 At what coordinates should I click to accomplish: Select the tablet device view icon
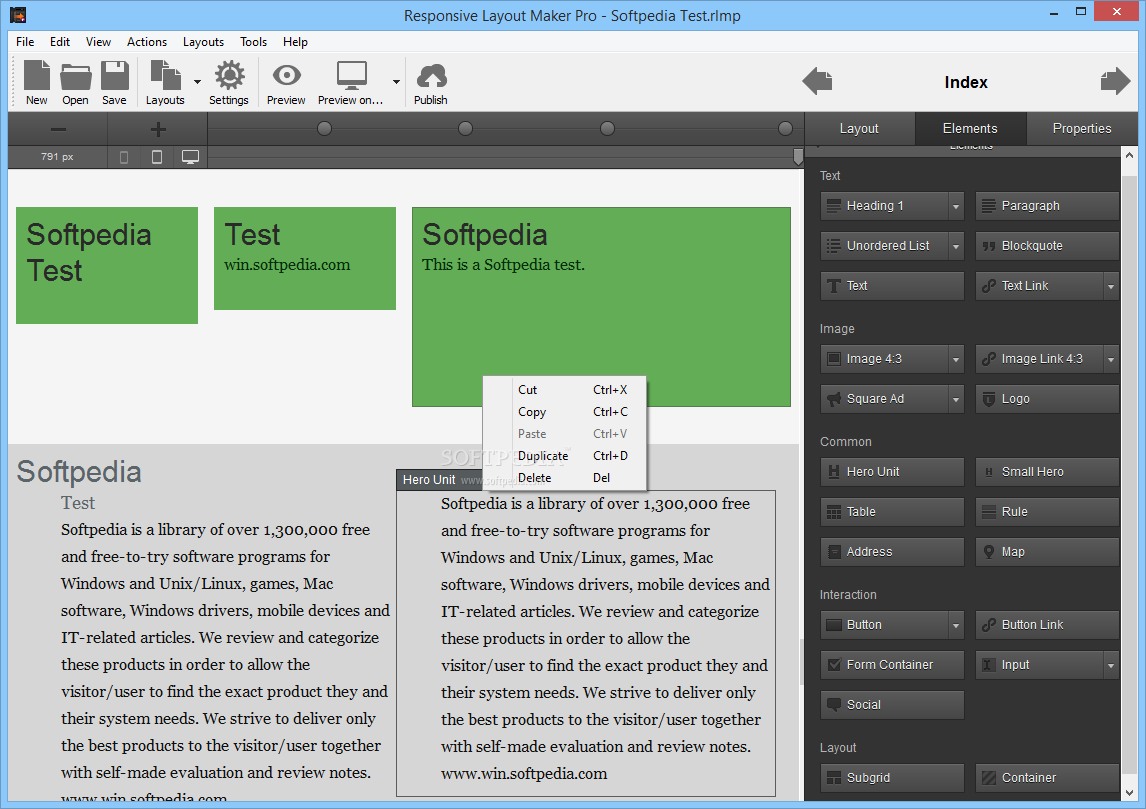156,157
